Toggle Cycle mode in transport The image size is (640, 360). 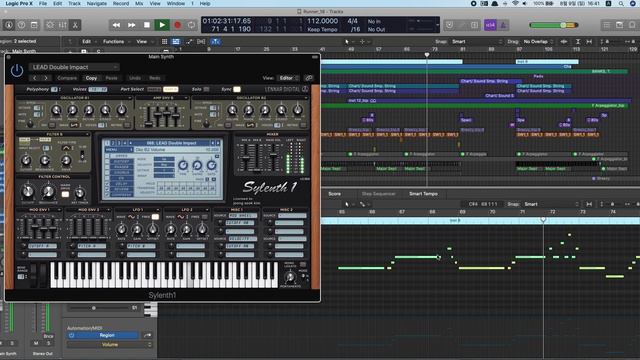[x=191, y=25]
